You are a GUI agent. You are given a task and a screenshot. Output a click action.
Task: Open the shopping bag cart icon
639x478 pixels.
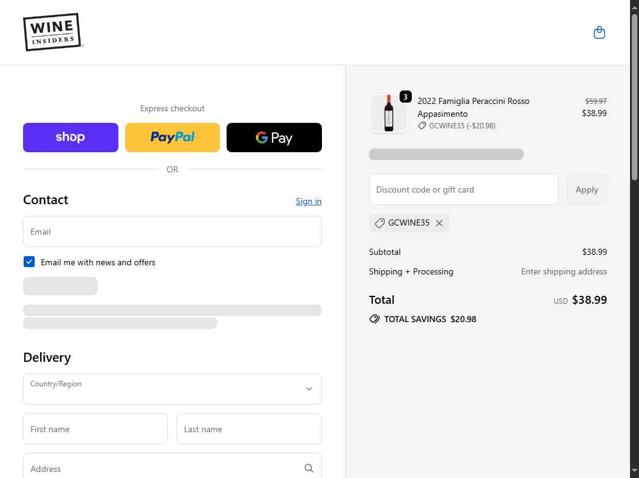click(x=599, y=32)
